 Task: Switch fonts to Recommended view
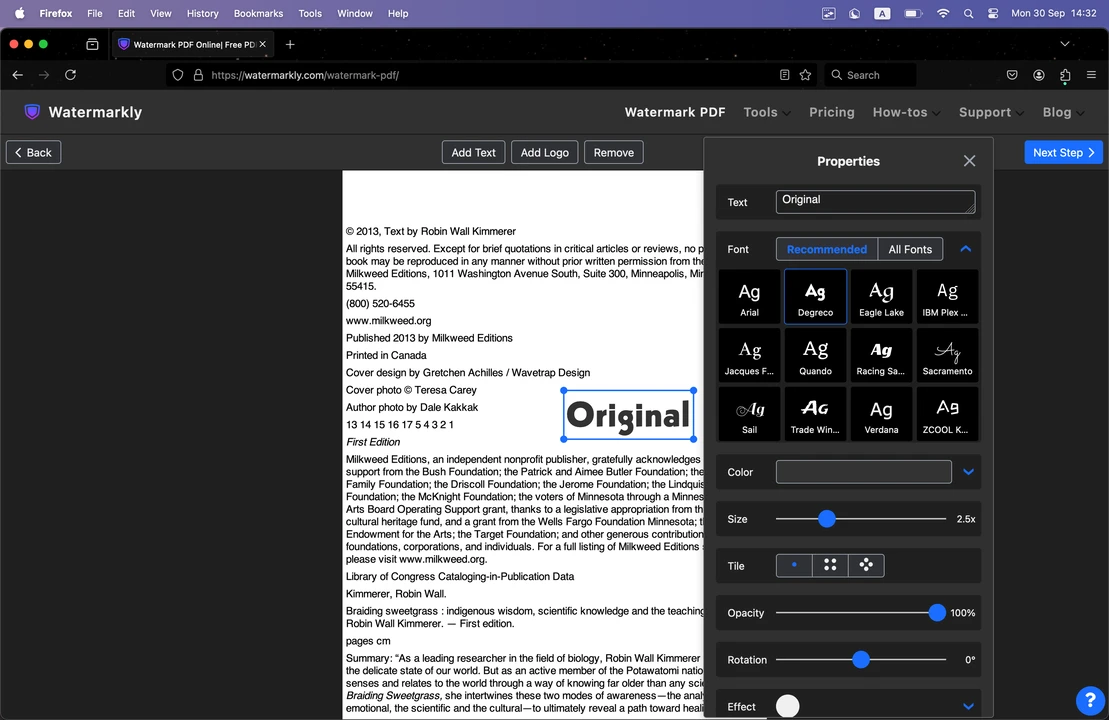pos(826,248)
